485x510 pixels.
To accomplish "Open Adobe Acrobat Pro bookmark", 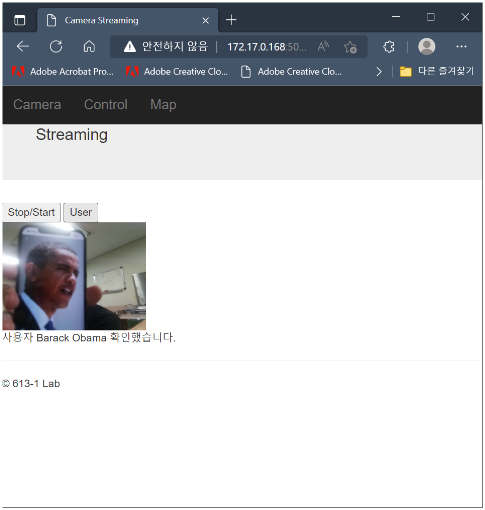I will point(62,72).
